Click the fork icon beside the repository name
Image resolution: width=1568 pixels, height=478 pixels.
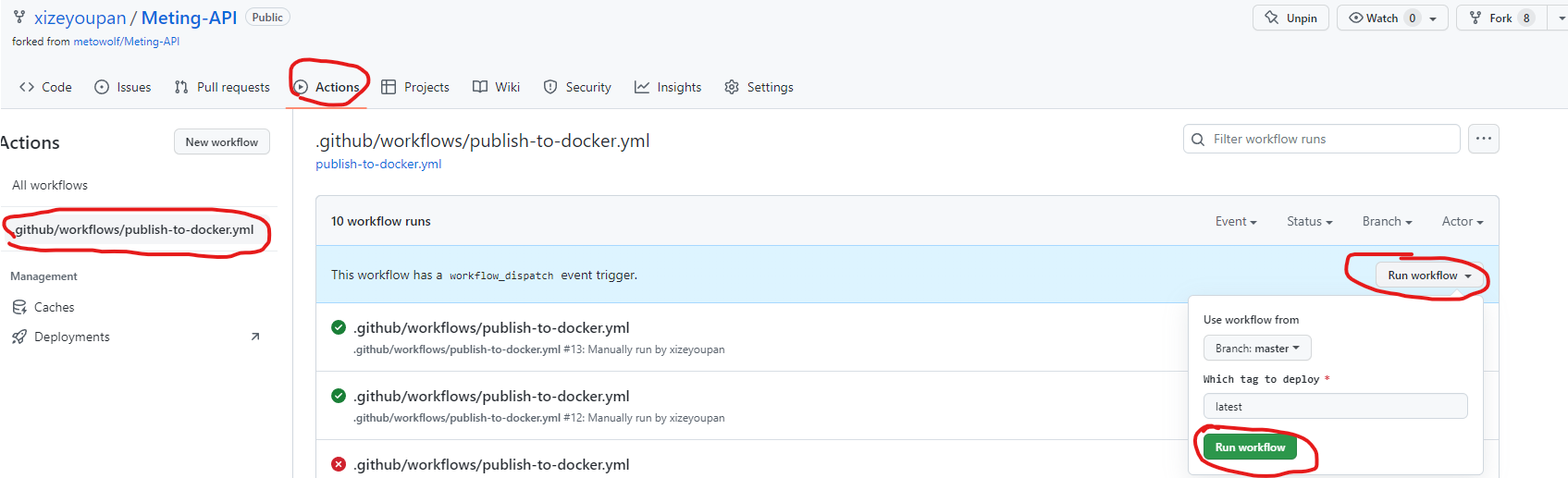(x=19, y=18)
